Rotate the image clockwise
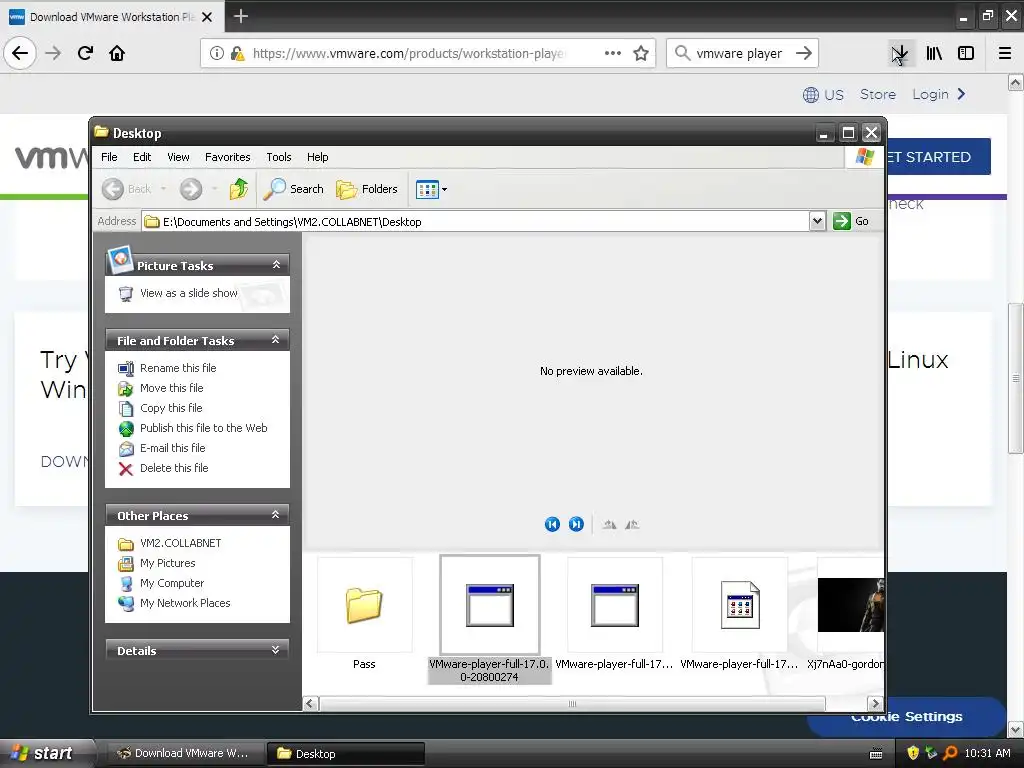The height and width of the screenshot is (768, 1024). 609,524
